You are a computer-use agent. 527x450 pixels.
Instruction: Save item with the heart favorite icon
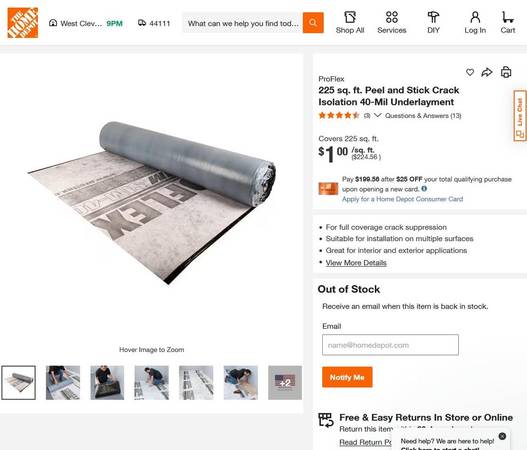[x=470, y=72]
